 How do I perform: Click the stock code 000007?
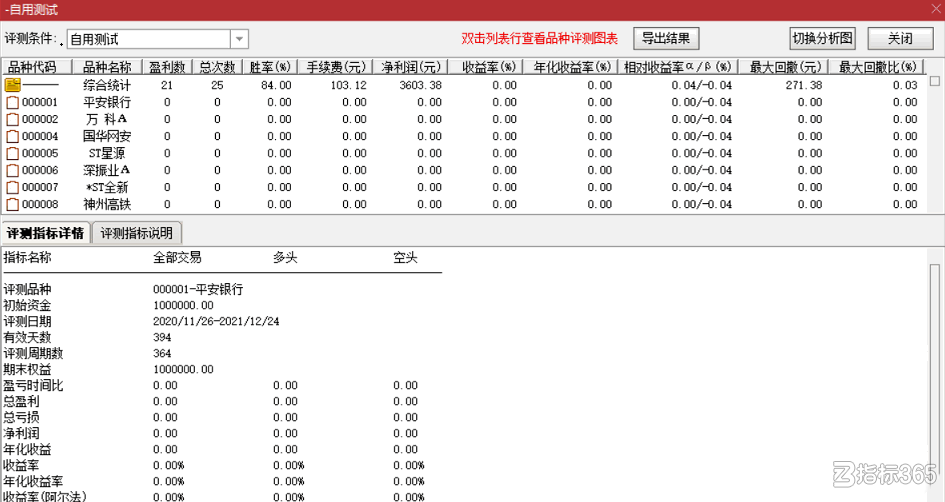(40, 187)
